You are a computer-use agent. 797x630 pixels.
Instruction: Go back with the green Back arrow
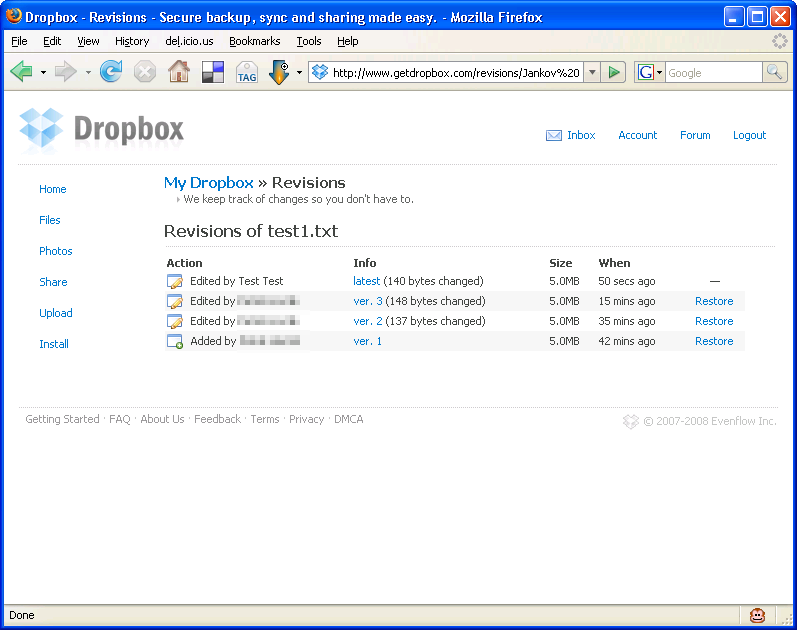(21, 71)
